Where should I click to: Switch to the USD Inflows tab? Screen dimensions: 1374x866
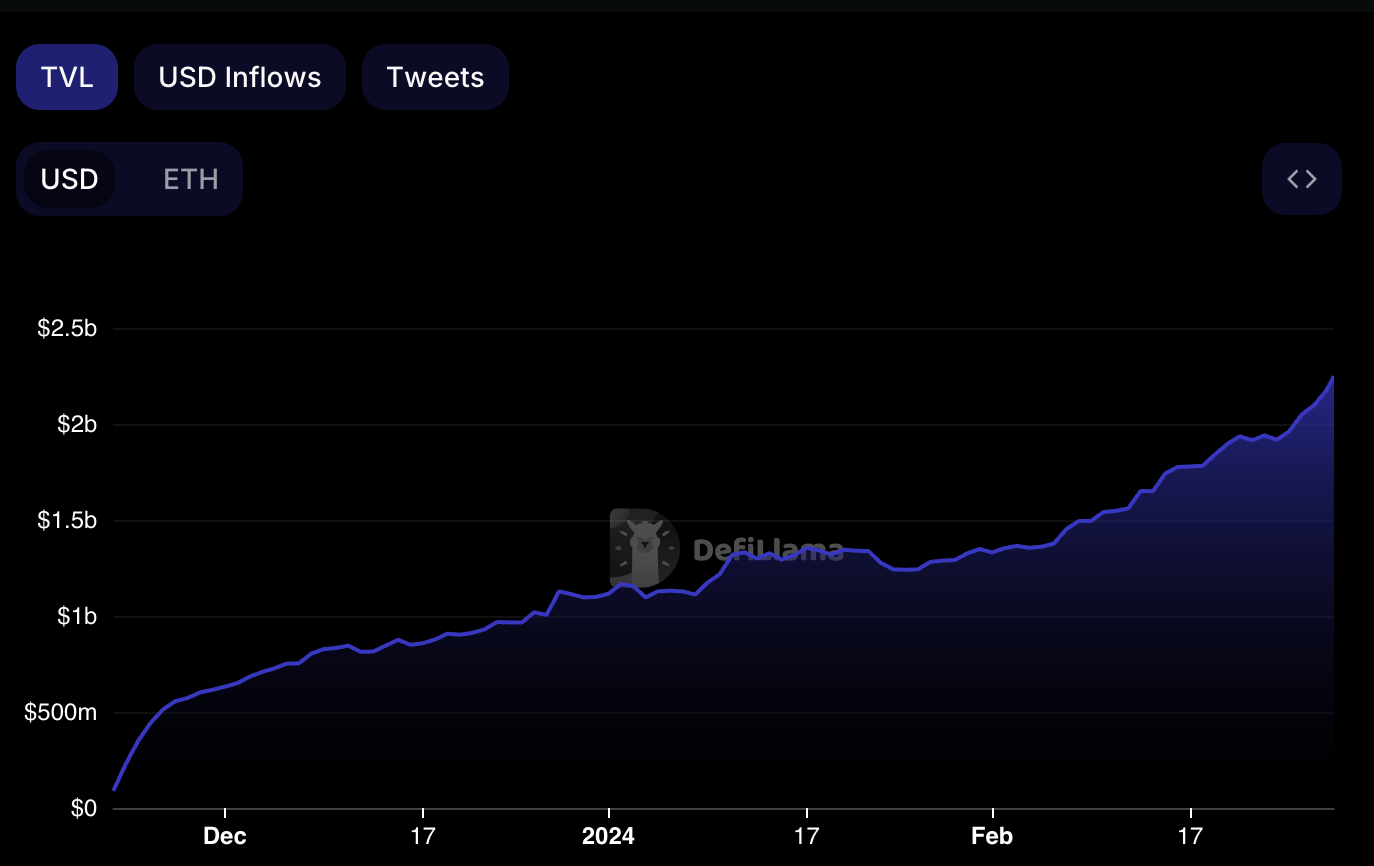click(240, 77)
